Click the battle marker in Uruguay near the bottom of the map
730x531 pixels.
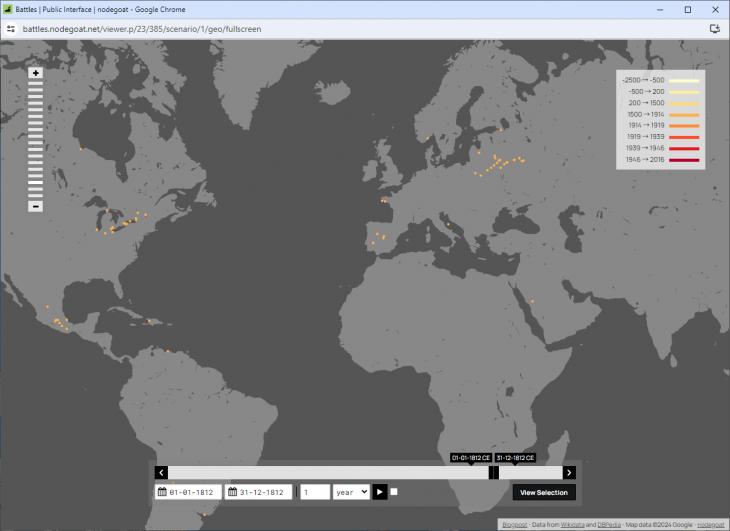click(204, 514)
